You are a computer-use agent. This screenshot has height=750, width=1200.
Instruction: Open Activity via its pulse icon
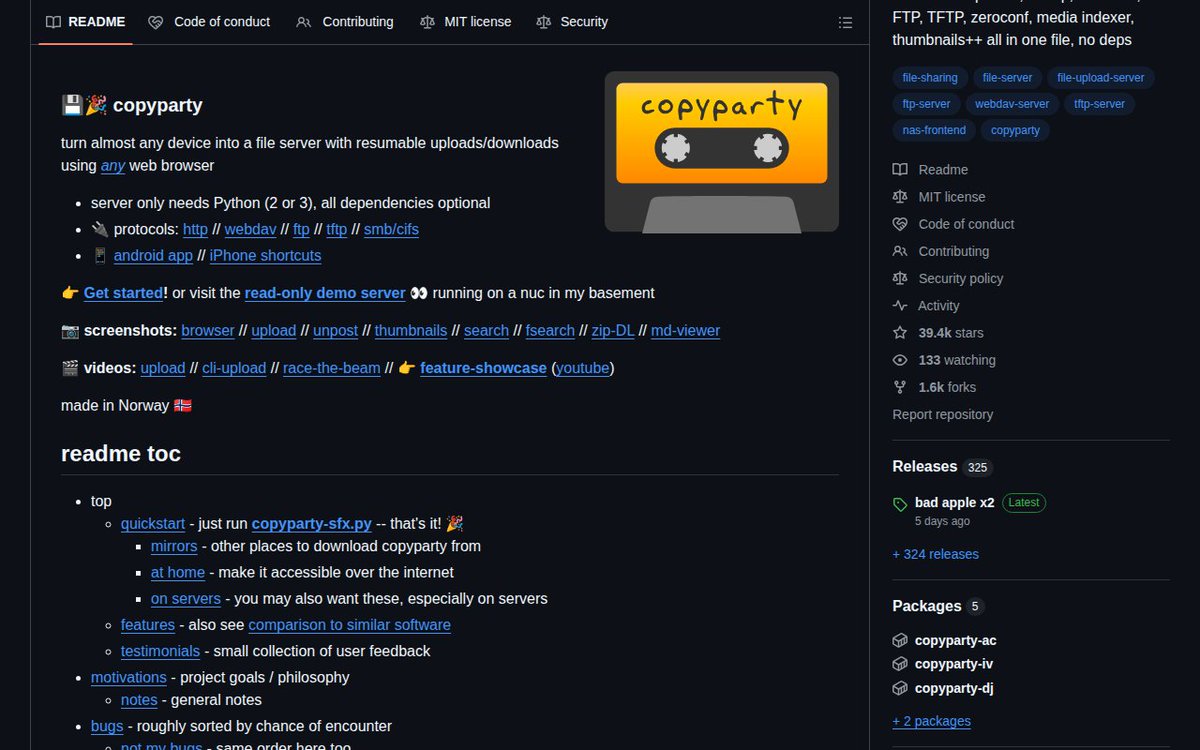tap(900, 305)
